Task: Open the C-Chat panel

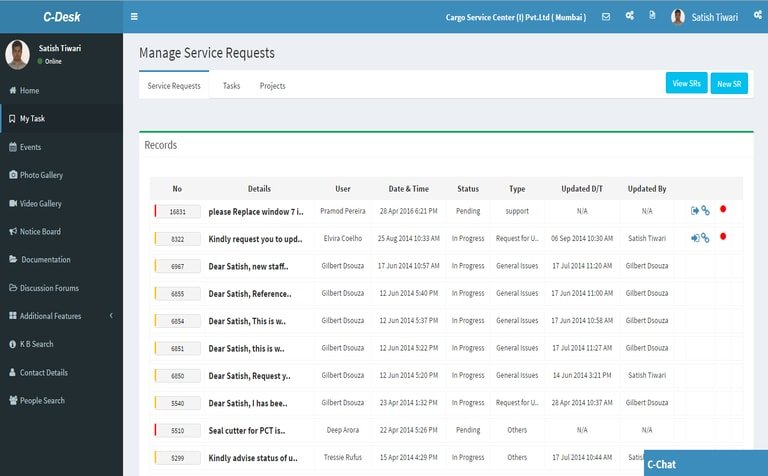Action: pos(706,464)
